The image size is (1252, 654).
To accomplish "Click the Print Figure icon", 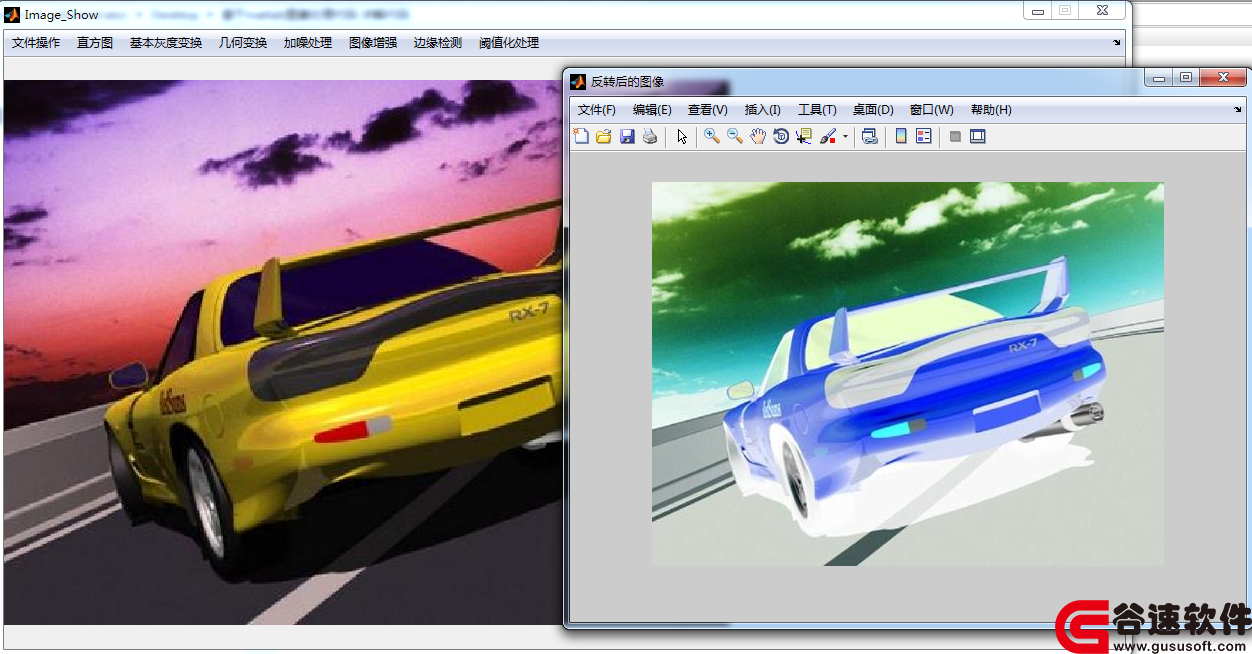I will coord(650,136).
